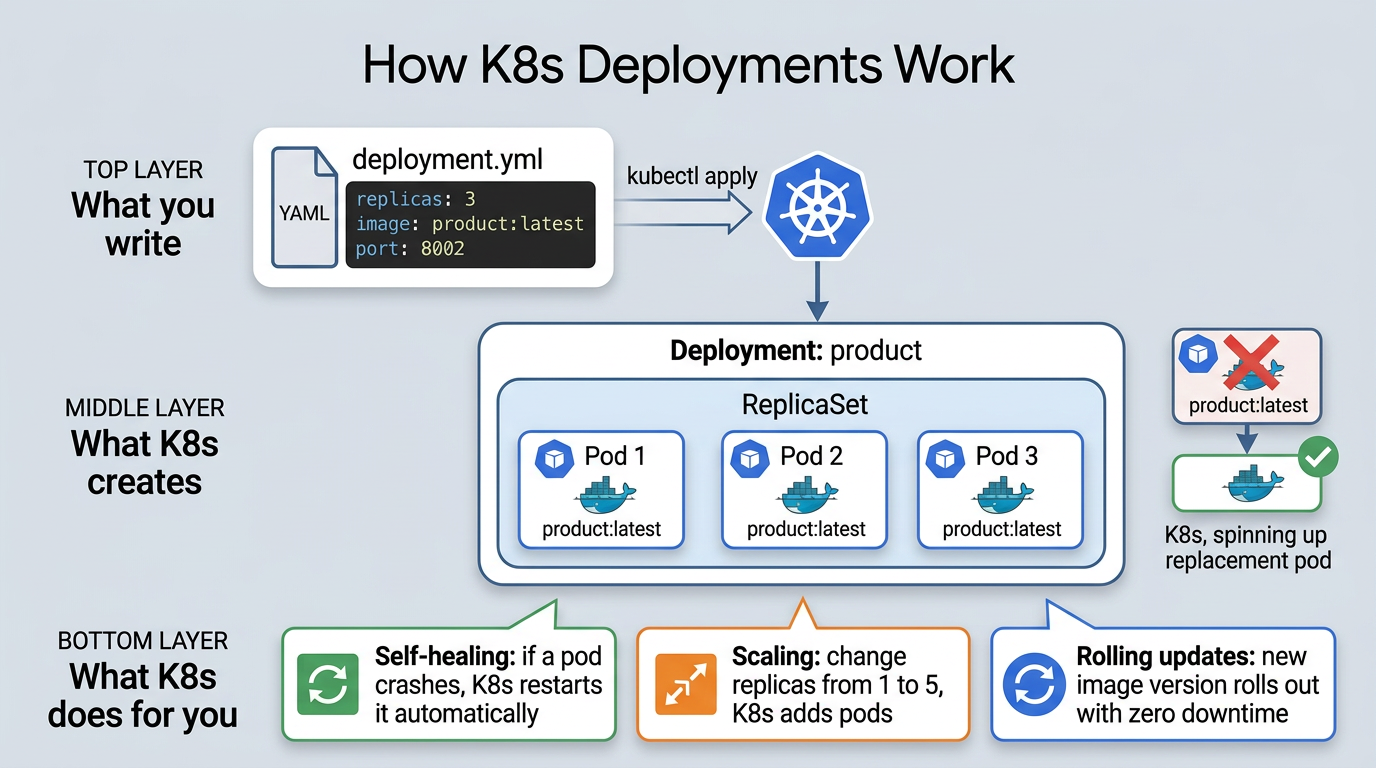This screenshot has width=1376, height=768.
Task: Click the orange scaling arrows icon
Action: [x=687, y=684]
